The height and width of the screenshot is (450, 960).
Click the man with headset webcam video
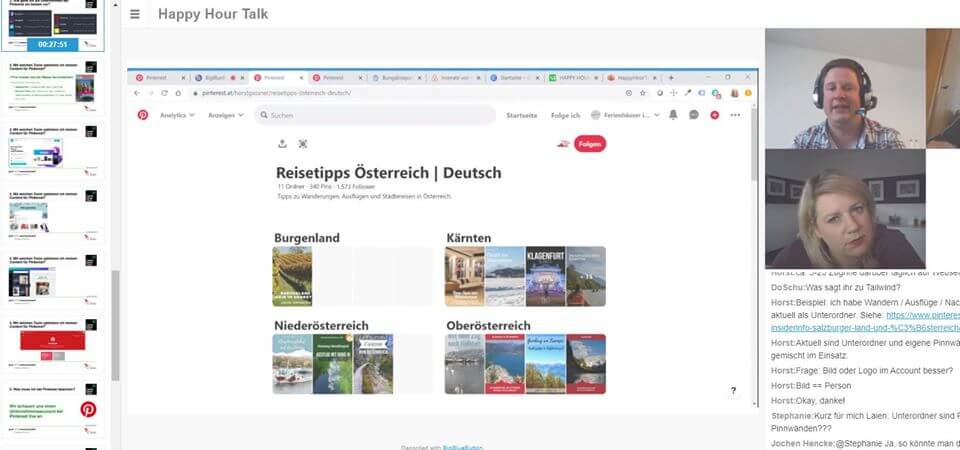point(845,89)
